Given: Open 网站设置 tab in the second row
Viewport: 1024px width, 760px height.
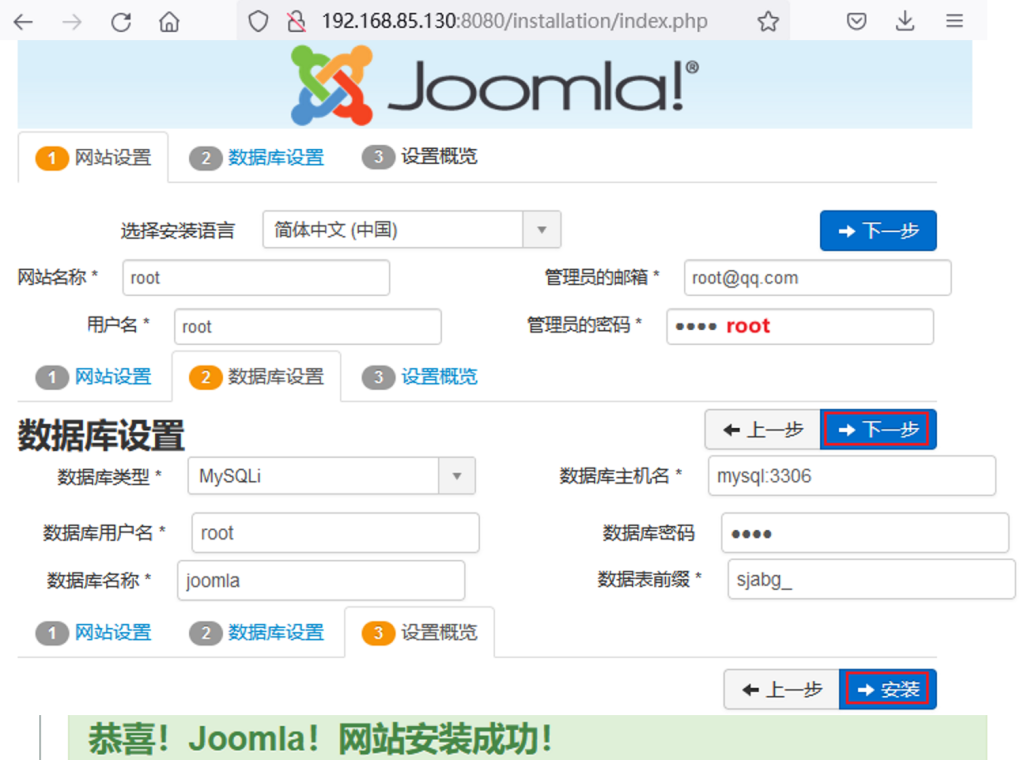Looking at the screenshot, I should pyautogui.click(x=93, y=377).
